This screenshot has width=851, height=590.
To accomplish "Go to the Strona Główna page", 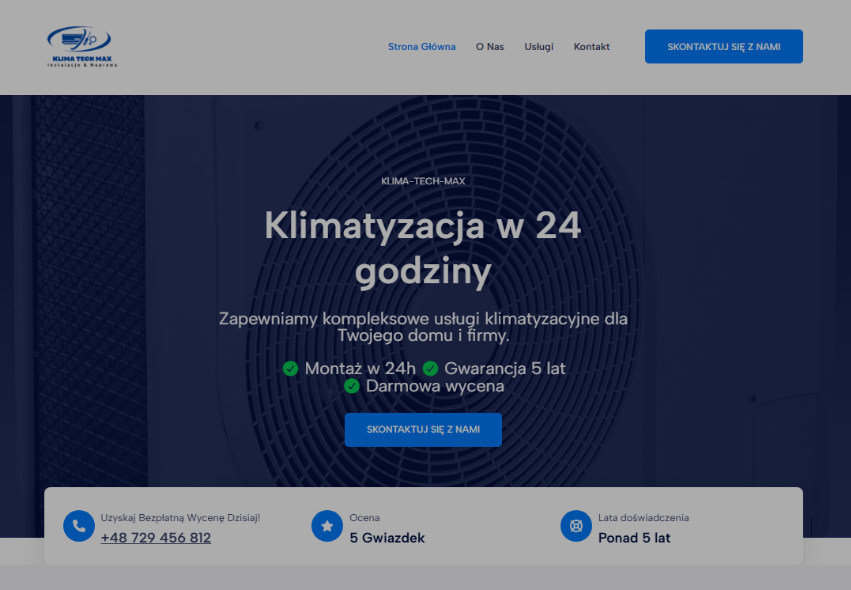I will click(x=421, y=47).
